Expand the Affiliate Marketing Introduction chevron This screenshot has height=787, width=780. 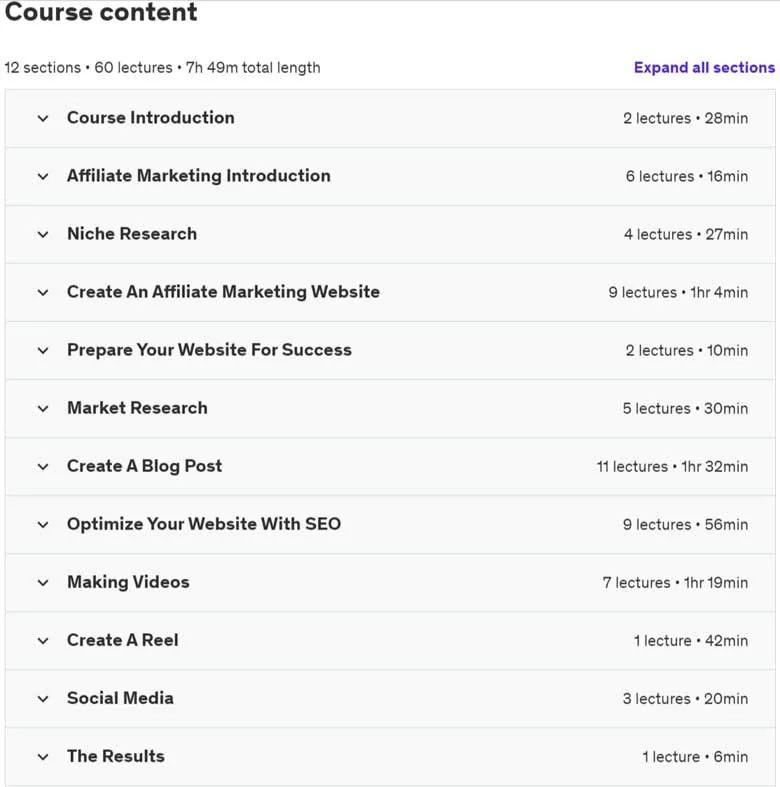[x=43, y=177]
